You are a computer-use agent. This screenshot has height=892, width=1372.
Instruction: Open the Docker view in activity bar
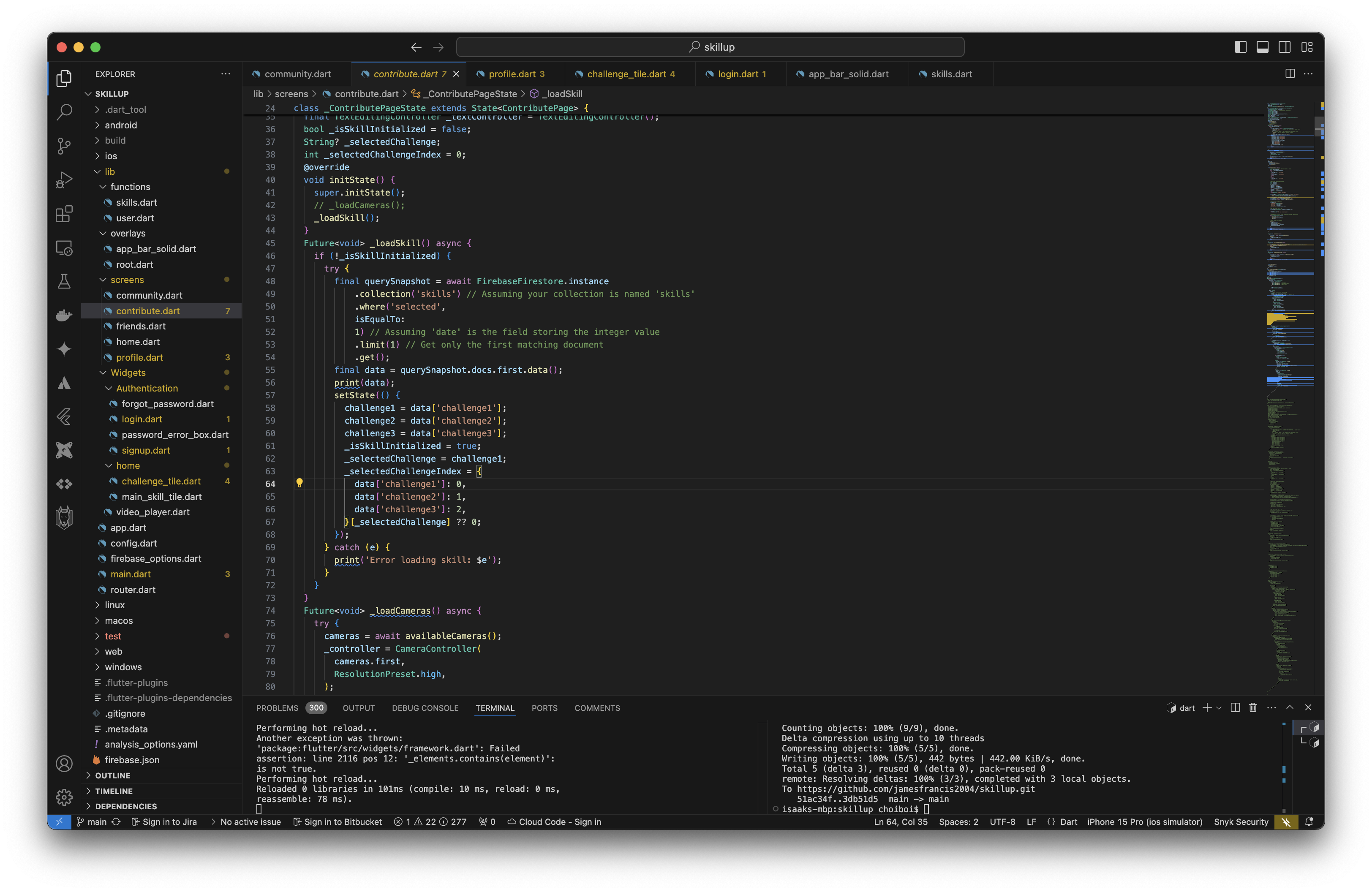pyautogui.click(x=64, y=315)
